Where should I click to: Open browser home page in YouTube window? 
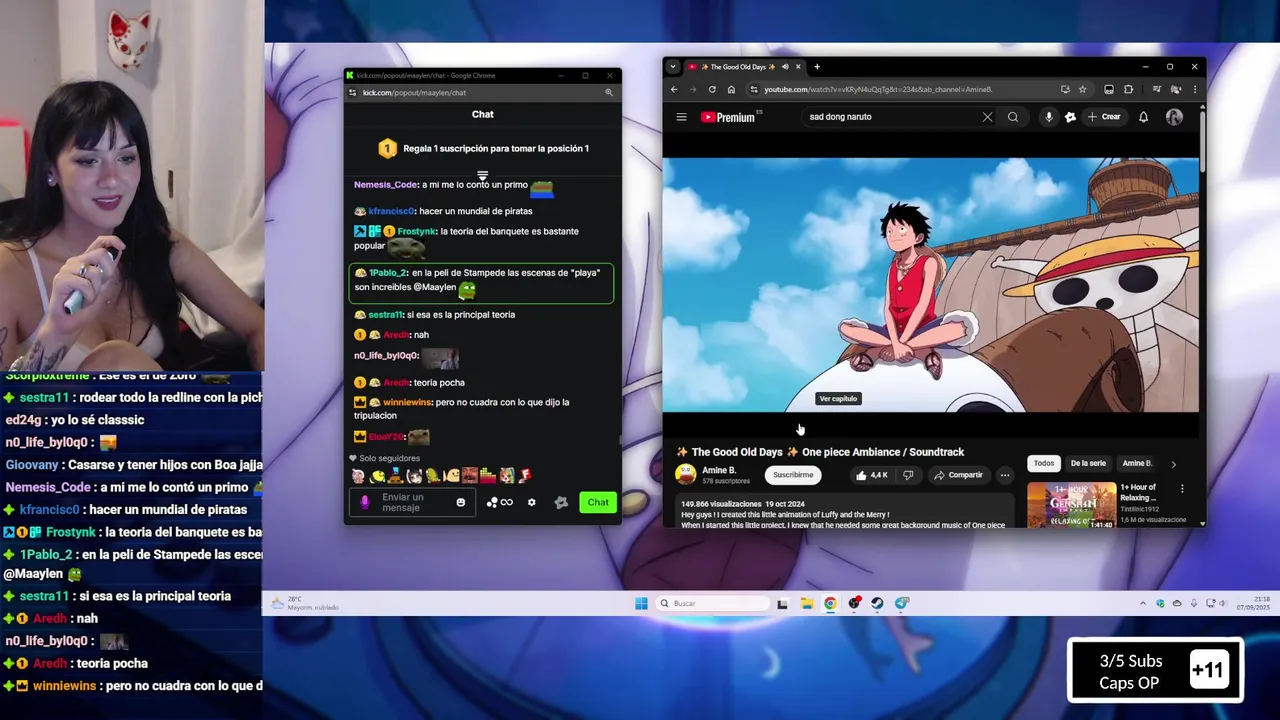click(731, 89)
